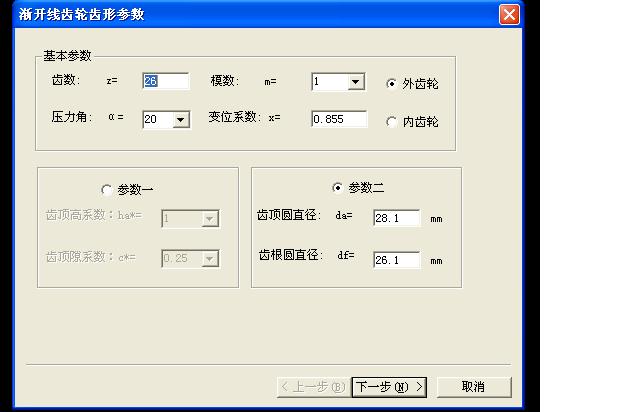The height and width of the screenshot is (412, 640).
Task: Click the 上一步(B) back button
Action: pyautogui.click(x=313, y=386)
